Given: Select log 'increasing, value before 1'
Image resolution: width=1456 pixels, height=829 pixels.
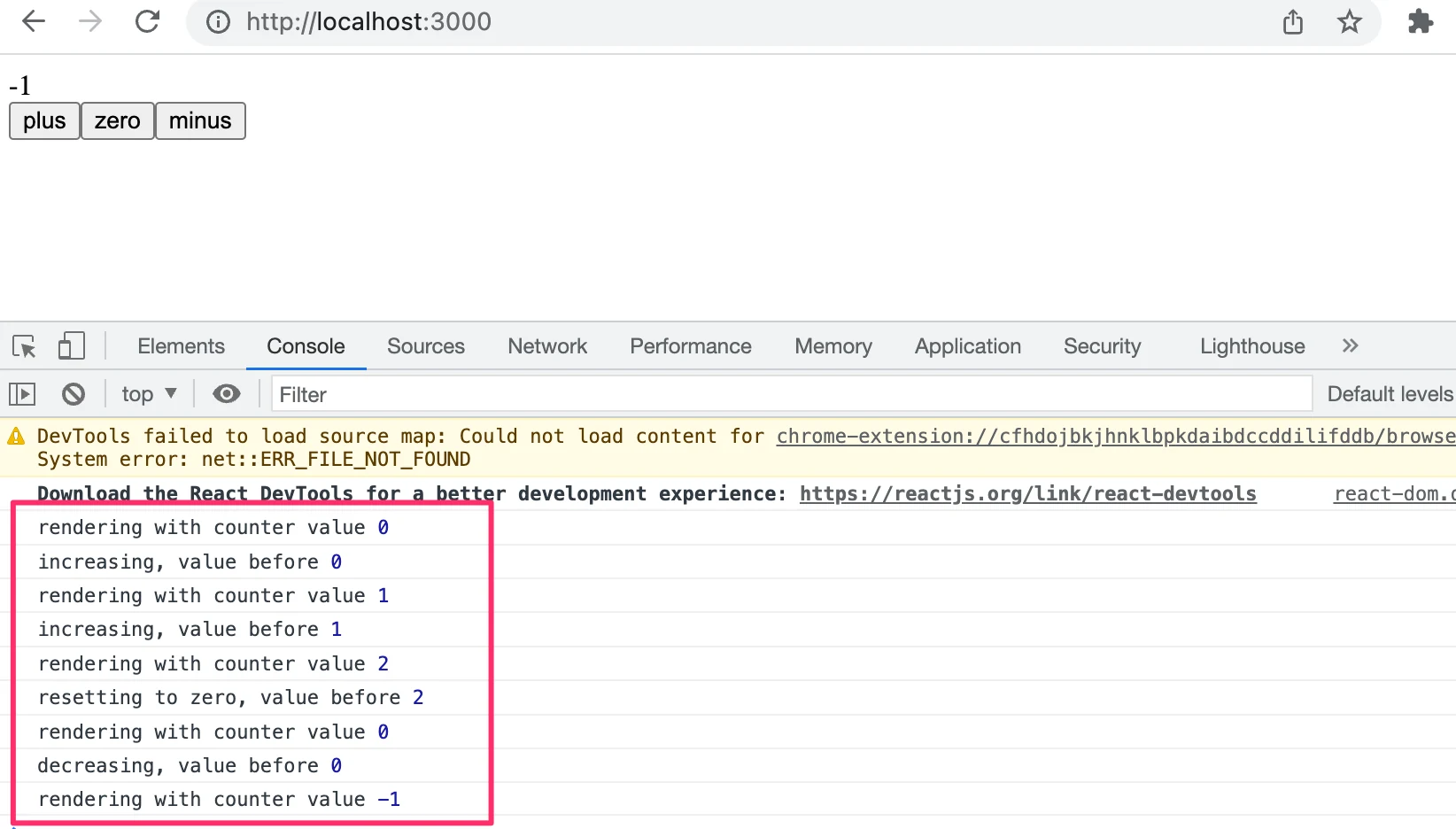Looking at the screenshot, I should (x=190, y=629).
